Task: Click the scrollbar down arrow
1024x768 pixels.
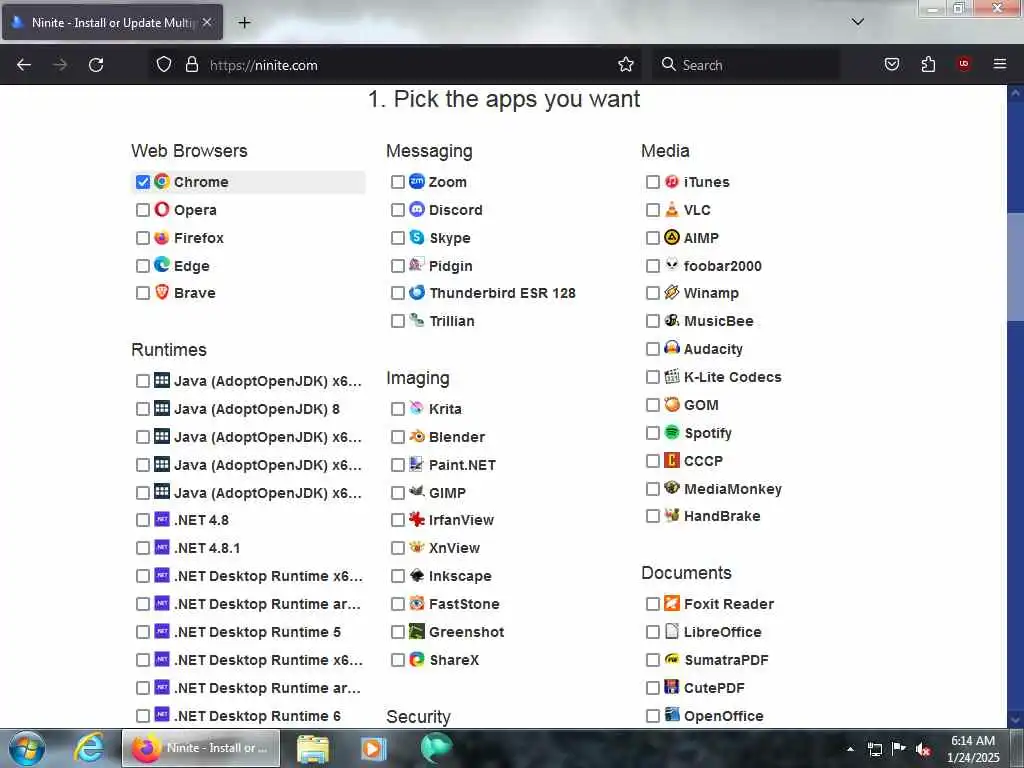Action: [1015, 720]
